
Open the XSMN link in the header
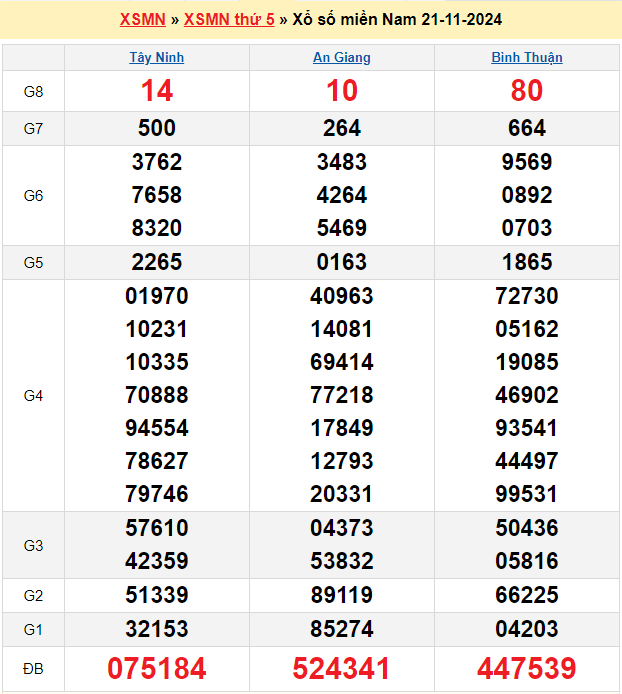tap(142, 20)
